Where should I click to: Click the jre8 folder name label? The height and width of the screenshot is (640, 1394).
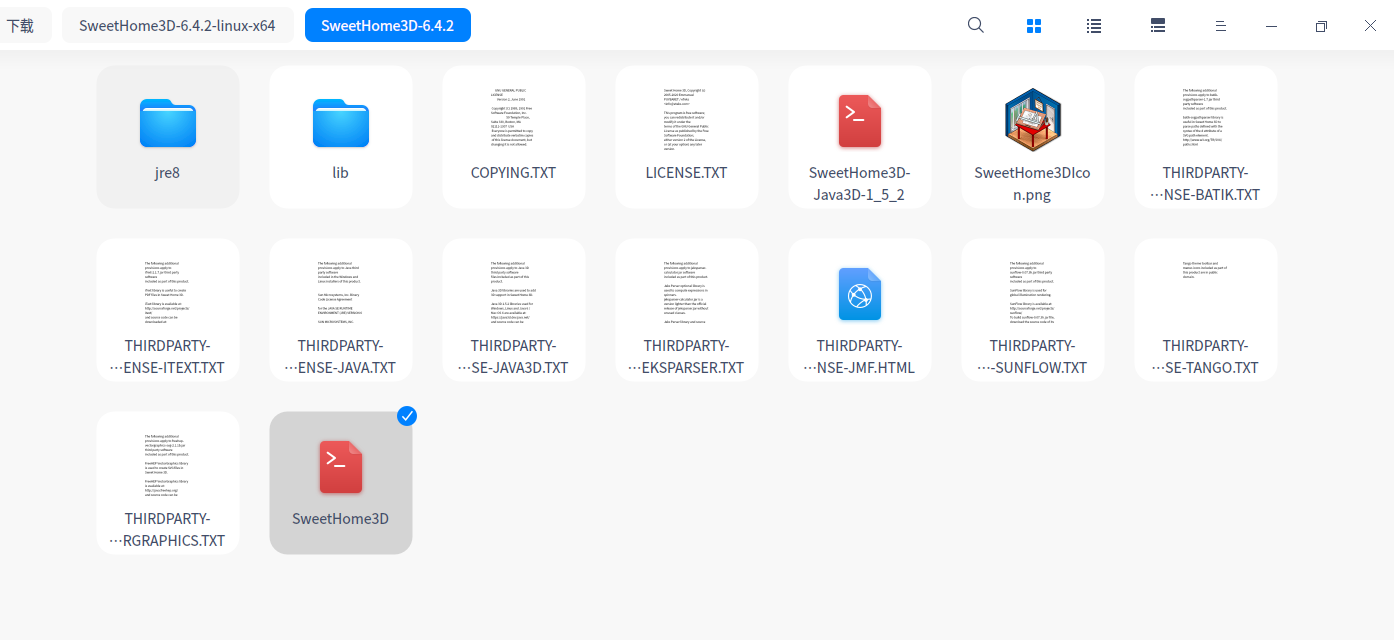click(168, 173)
